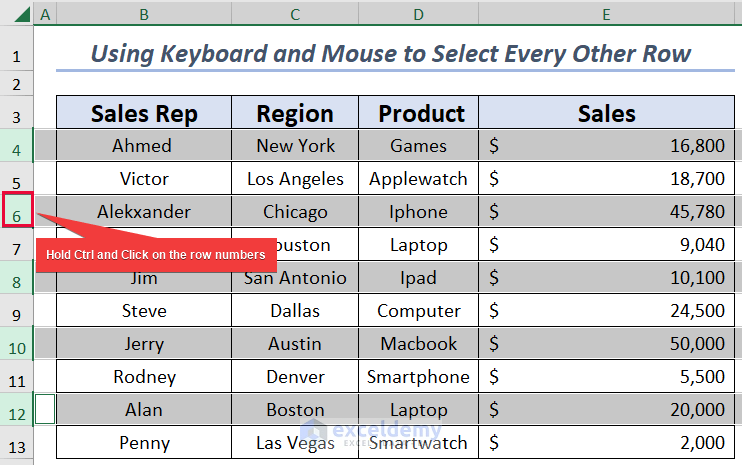Click the Applewatch product cell

[418, 179]
